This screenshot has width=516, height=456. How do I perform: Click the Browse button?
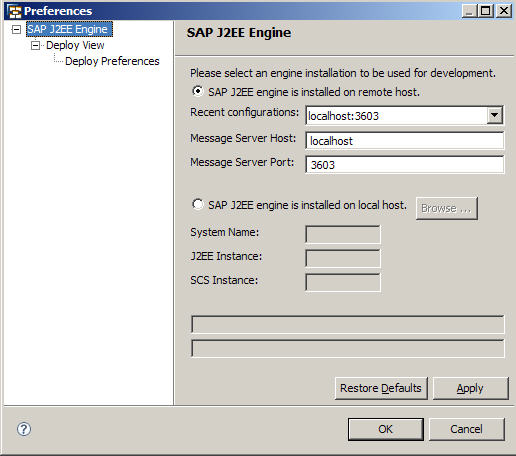(x=447, y=208)
